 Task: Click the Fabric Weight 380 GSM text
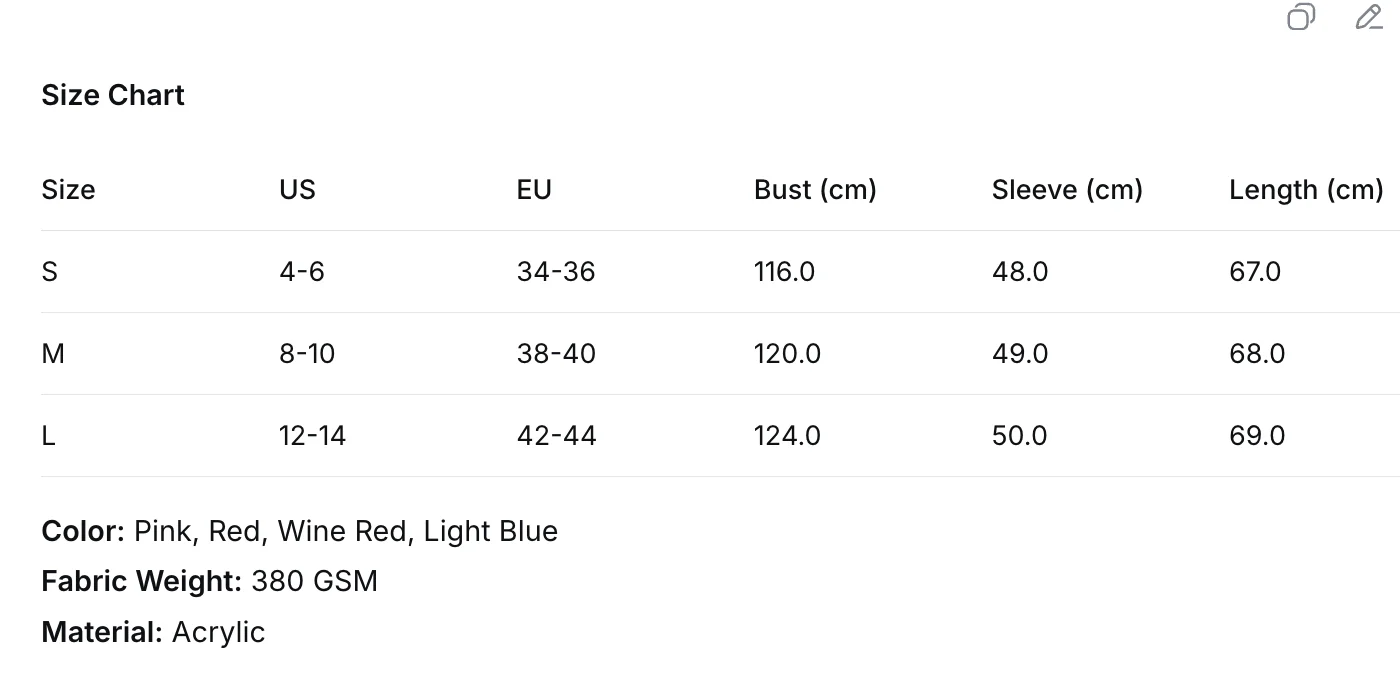click(210, 581)
